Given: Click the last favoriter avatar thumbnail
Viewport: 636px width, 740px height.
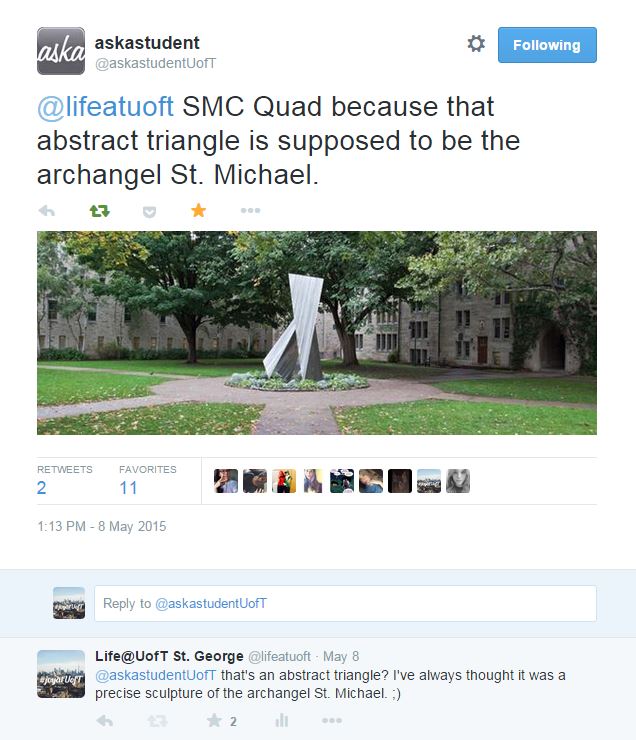Looking at the screenshot, I should (x=458, y=481).
